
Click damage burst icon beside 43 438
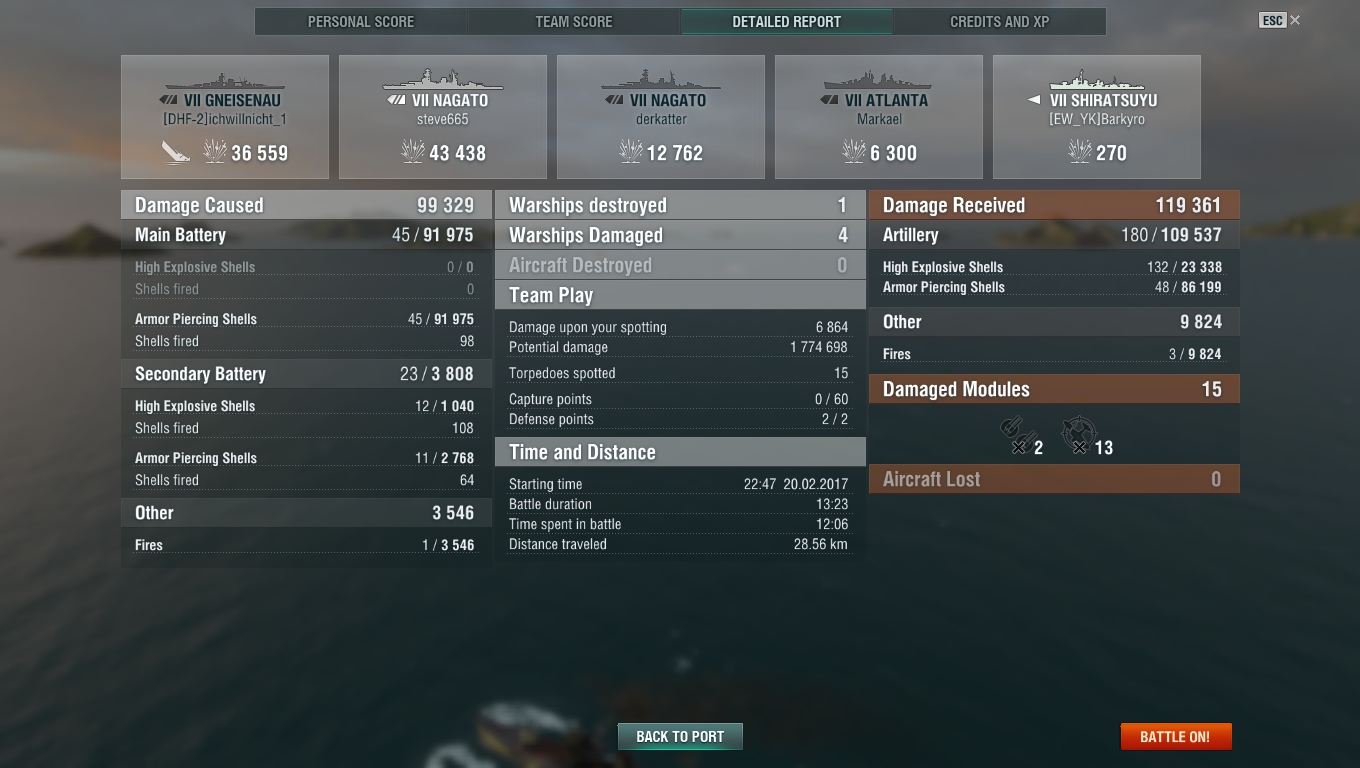tap(413, 152)
